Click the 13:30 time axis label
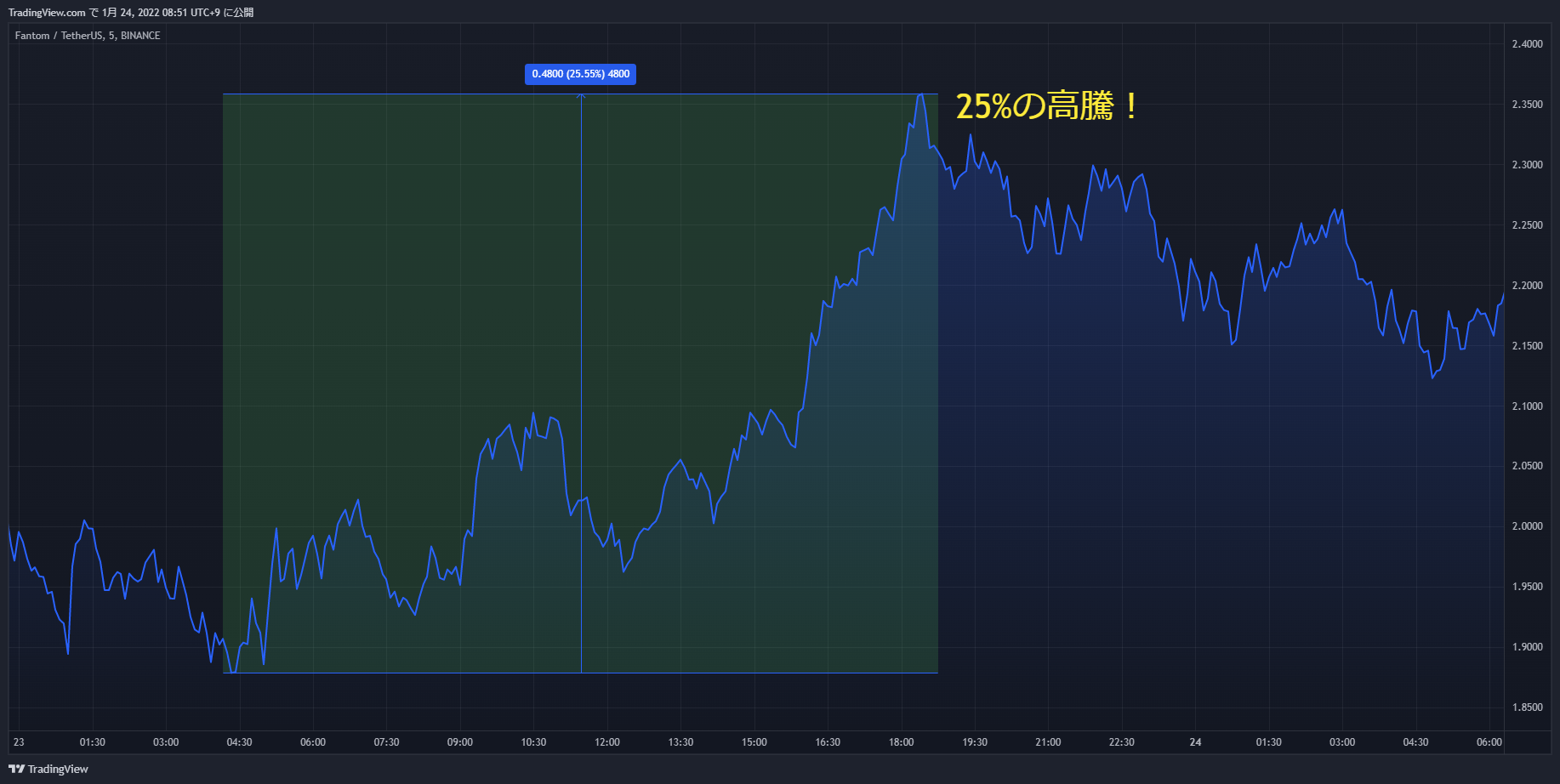Viewport: 1560px width, 784px height. pos(680,742)
